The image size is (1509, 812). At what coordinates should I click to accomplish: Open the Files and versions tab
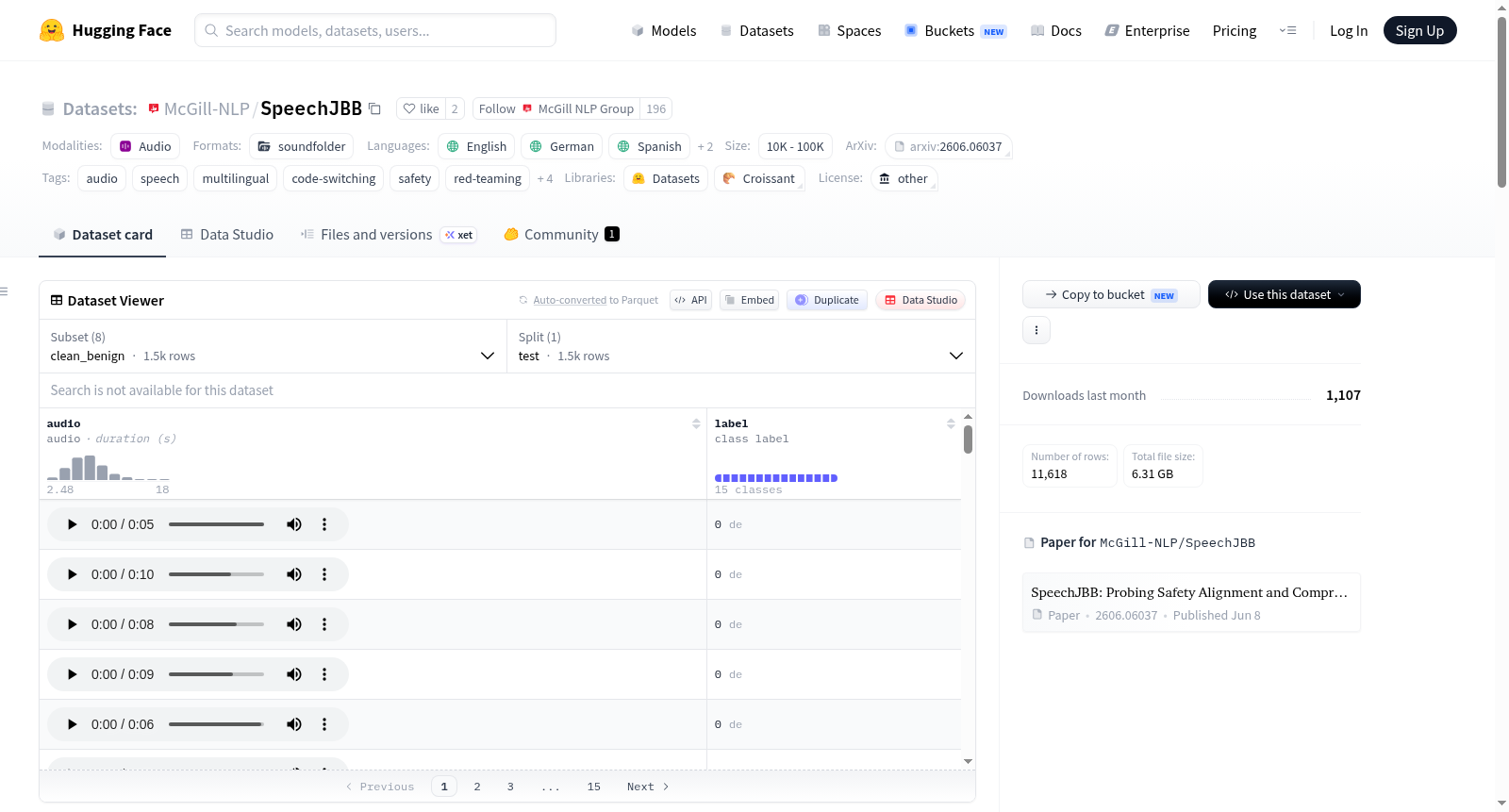coord(389,235)
